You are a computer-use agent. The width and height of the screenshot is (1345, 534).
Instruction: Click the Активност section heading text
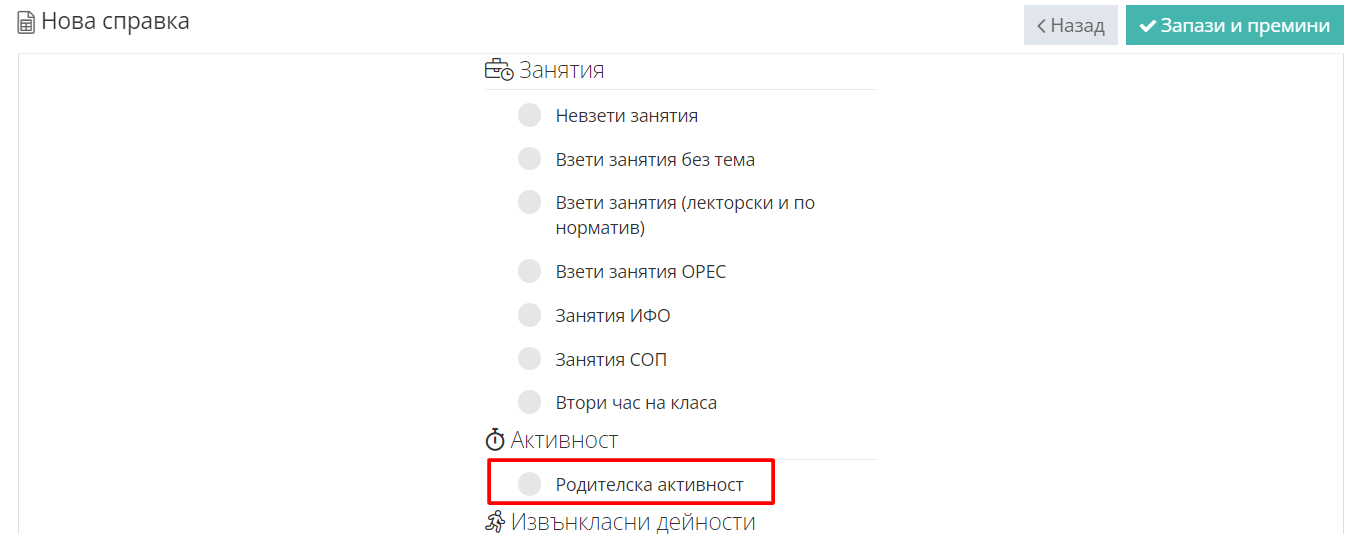point(564,440)
